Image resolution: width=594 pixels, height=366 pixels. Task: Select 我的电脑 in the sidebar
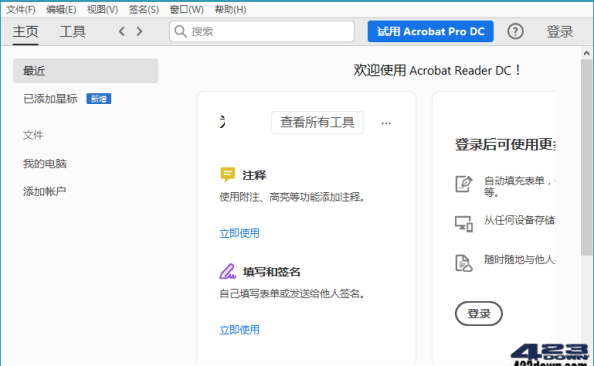45,164
